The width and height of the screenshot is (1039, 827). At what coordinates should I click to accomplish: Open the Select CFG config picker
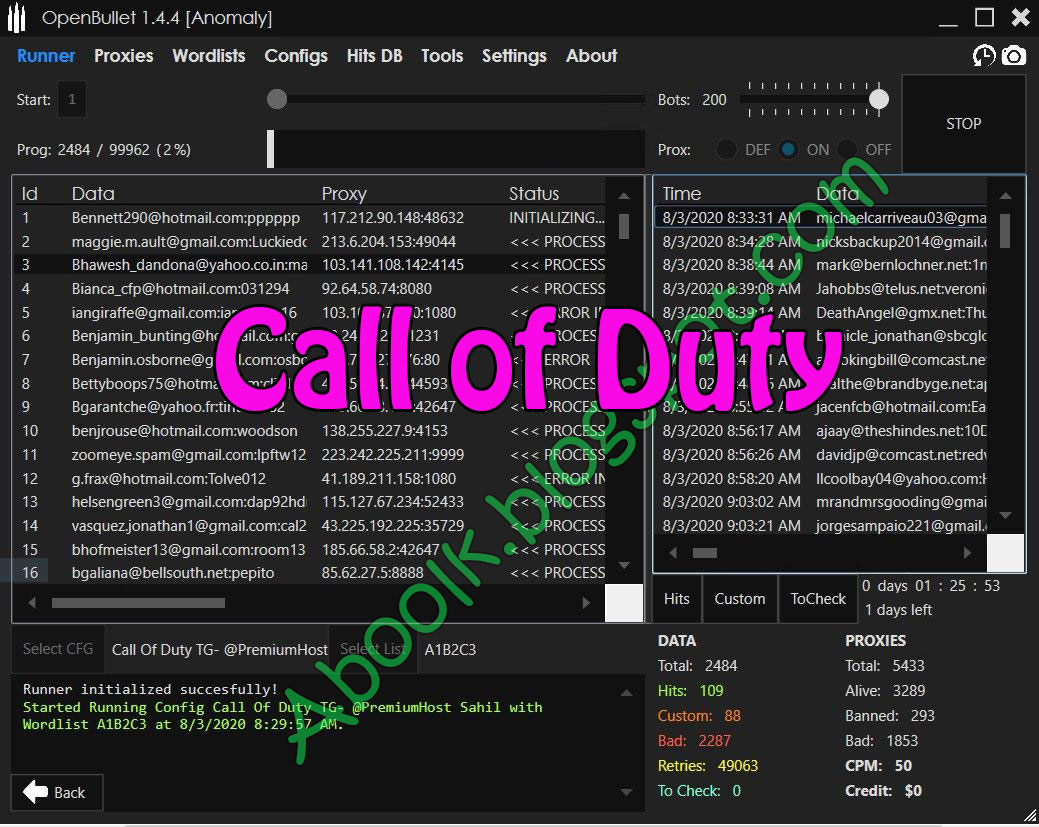57,648
